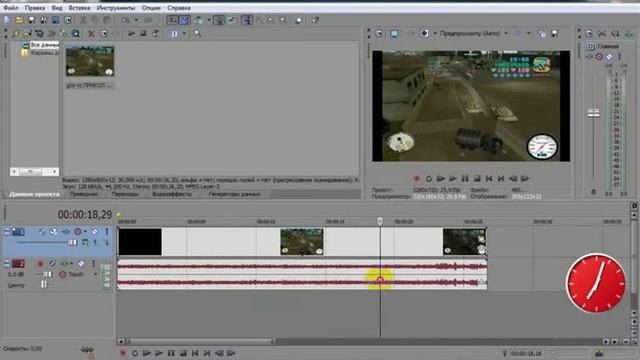
Task: Create a new project from main toolbar
Action: pos(7,20)
